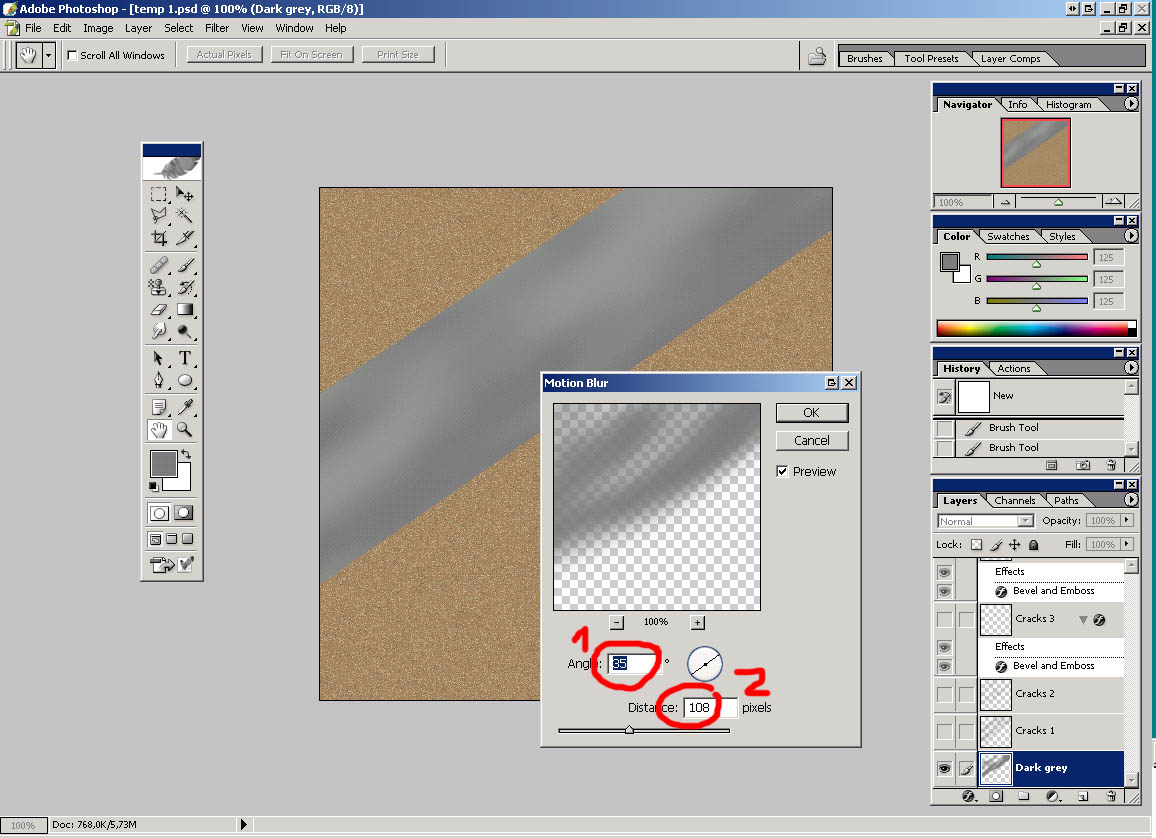The width and height of the screenshot is (1156, 838).
Task: Cancel the Motion Blur dialog
Action: click(811, 440)
